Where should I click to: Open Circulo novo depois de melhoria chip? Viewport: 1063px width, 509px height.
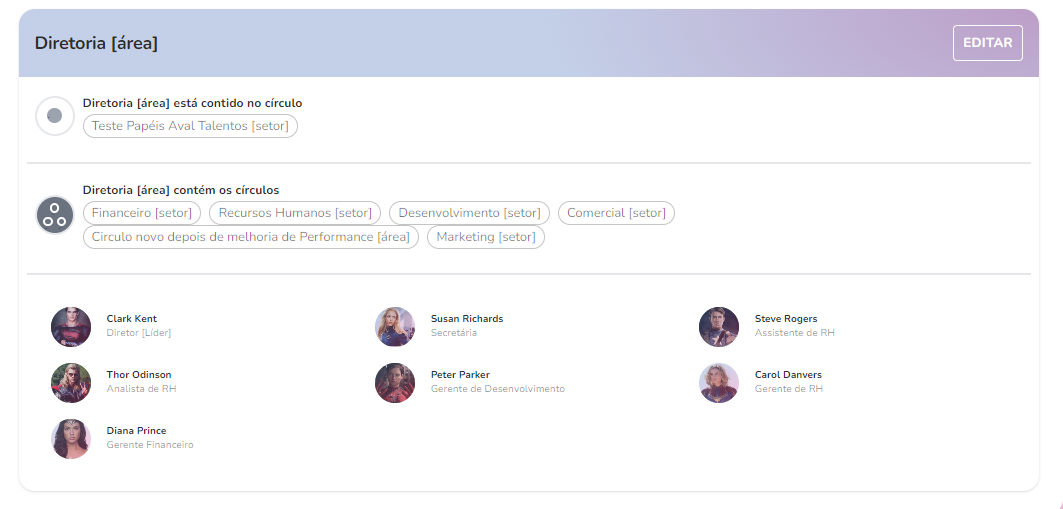pyautogui.click(x=250, y=237)
